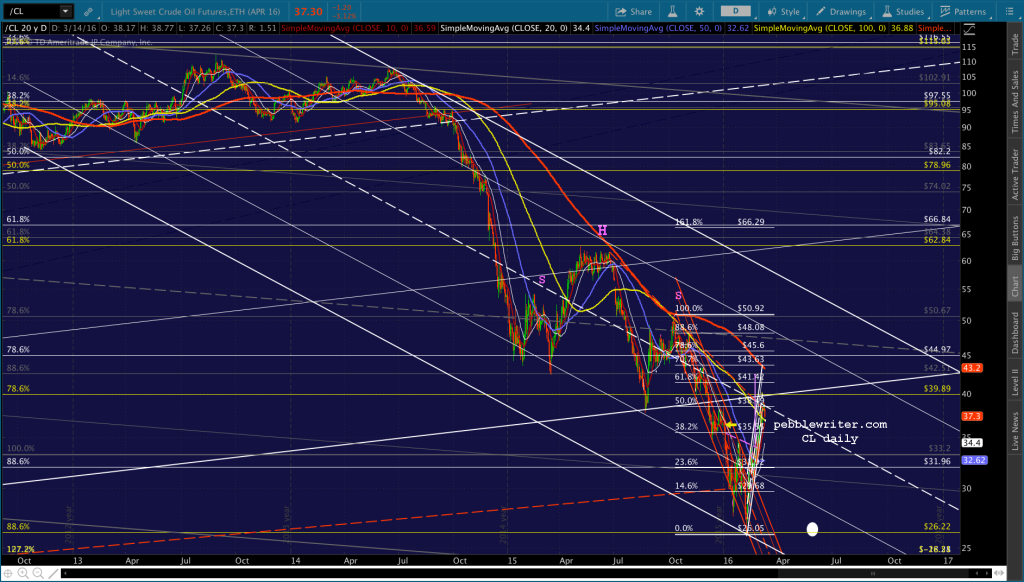1024x582 pixels.
Task: Open the D timeframe selector
Action: (735, 11)
